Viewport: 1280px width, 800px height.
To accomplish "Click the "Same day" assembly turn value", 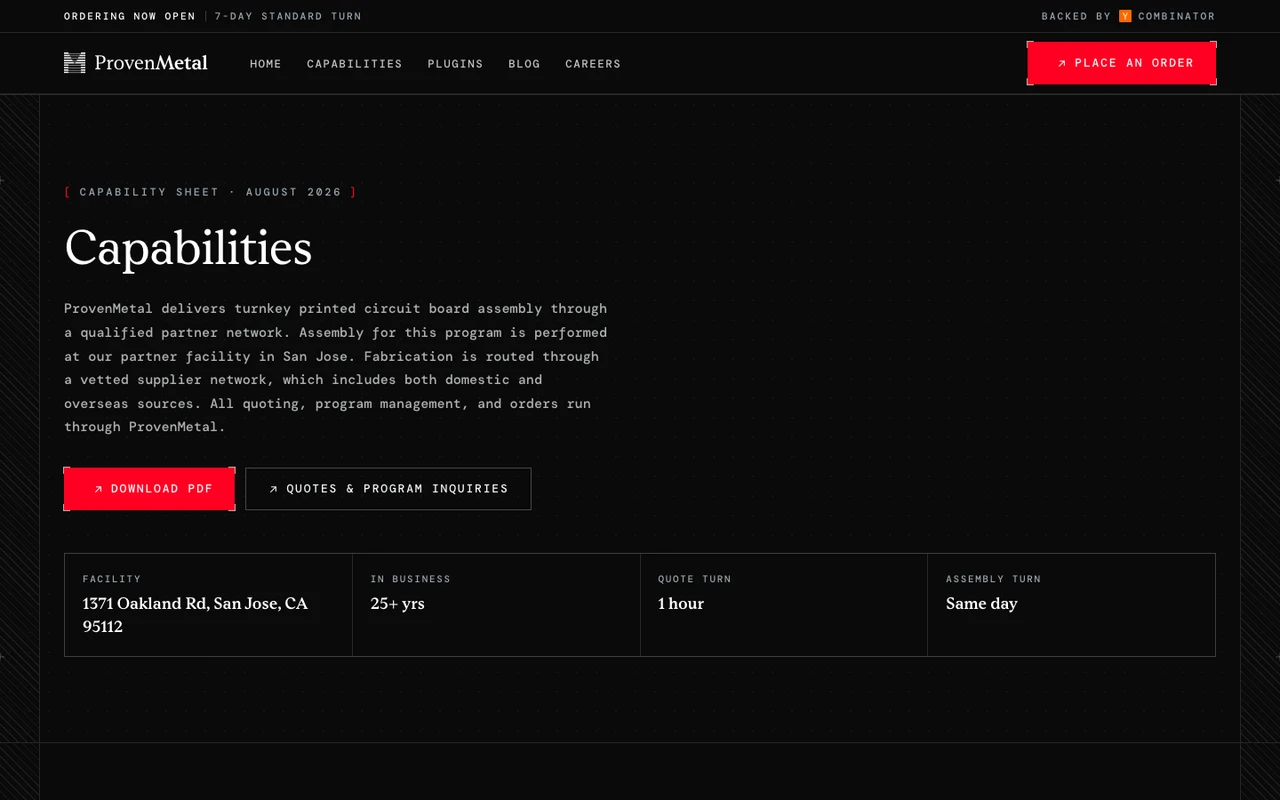I will pyautogui.click(x=982, y=604).
